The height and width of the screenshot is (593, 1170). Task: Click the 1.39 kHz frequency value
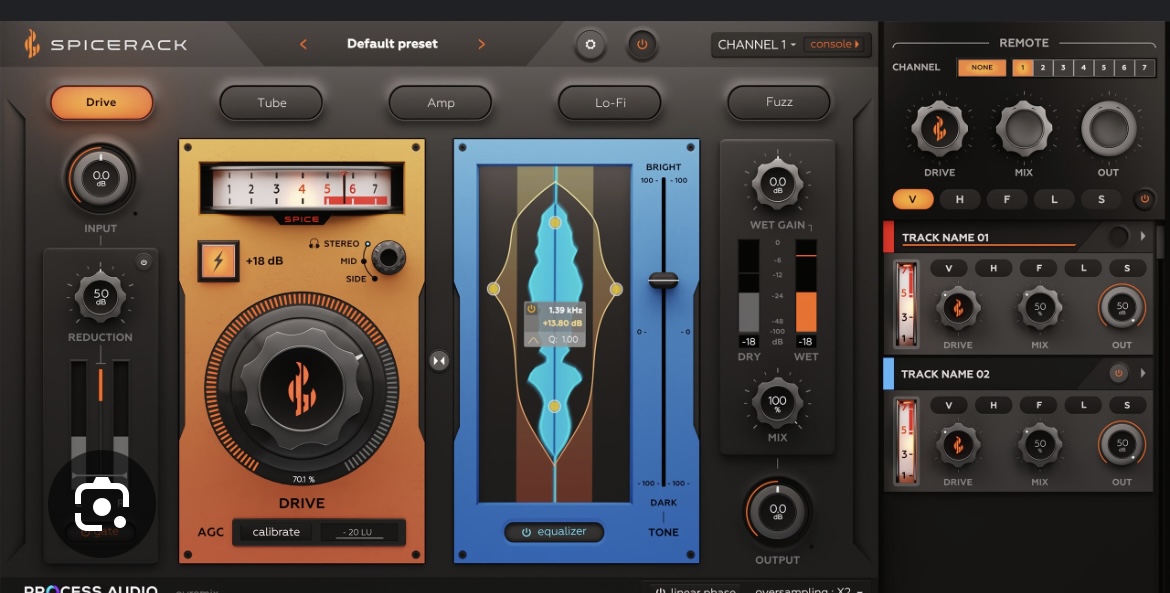566,310
